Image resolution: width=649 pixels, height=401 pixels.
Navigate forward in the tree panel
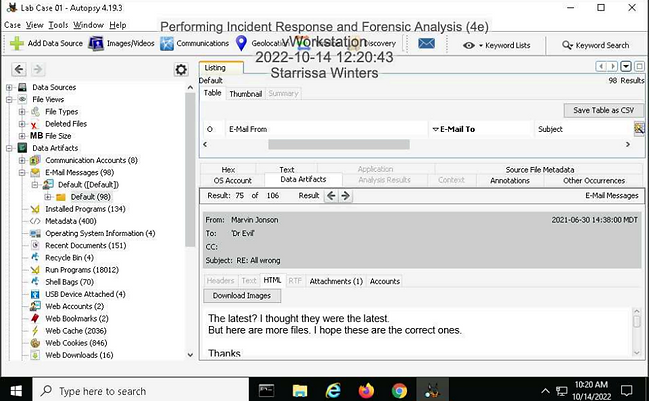38,69
